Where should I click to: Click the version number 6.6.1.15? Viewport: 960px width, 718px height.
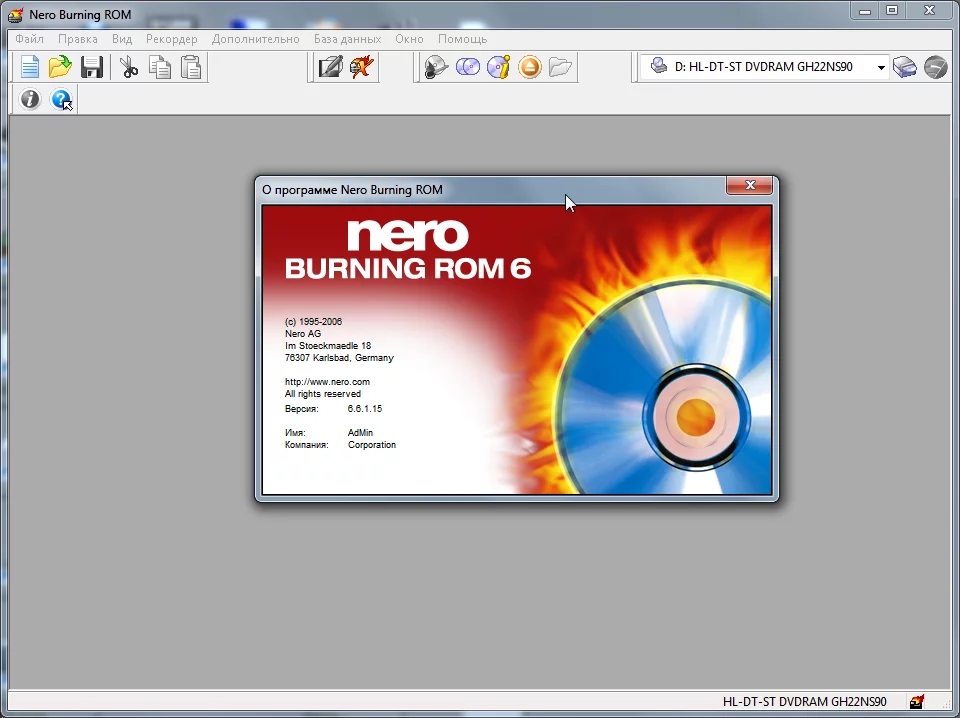click(x=364, y=408)
